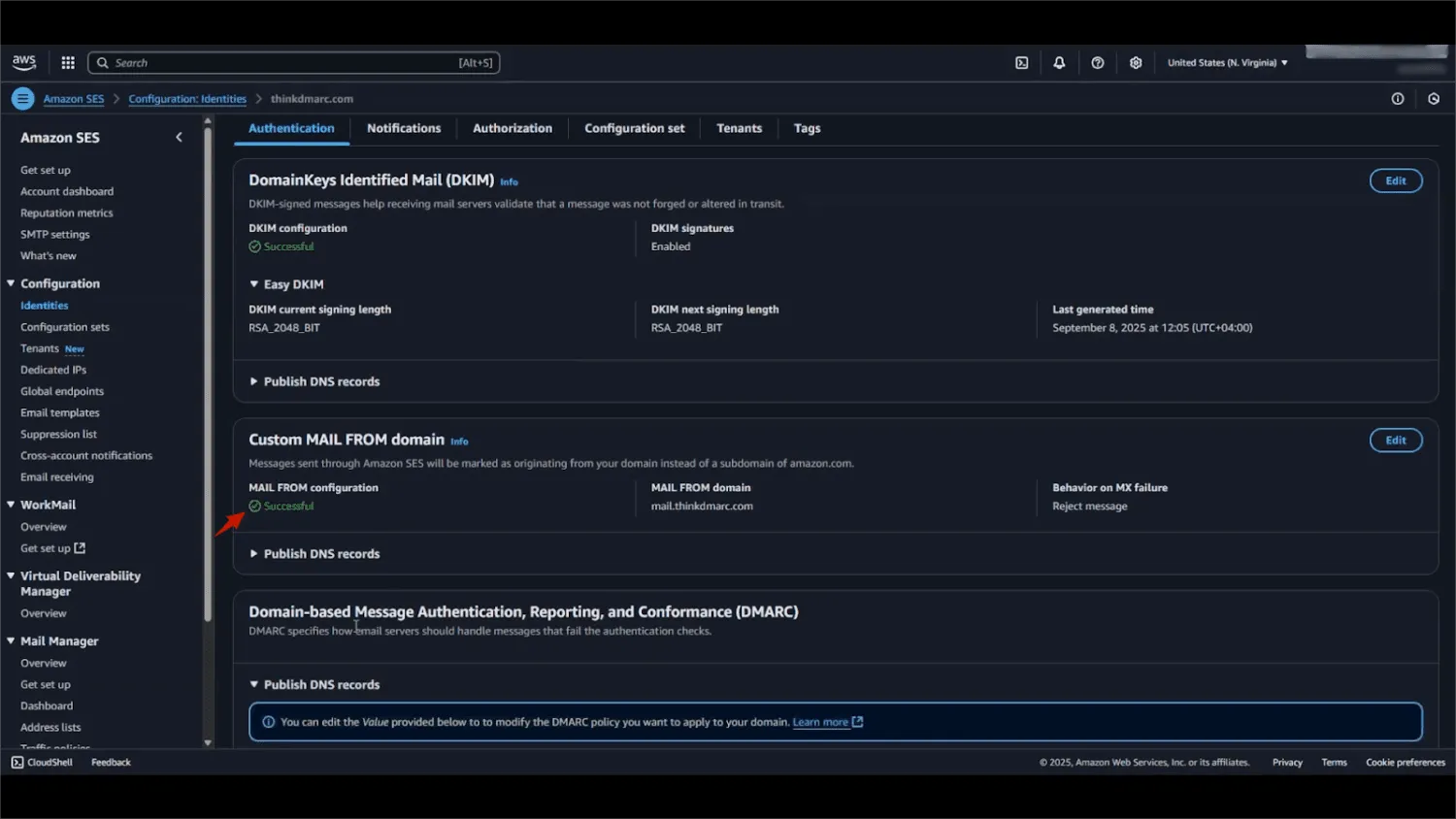Open Account dashboard in sidebar

[x=67, y=191]
